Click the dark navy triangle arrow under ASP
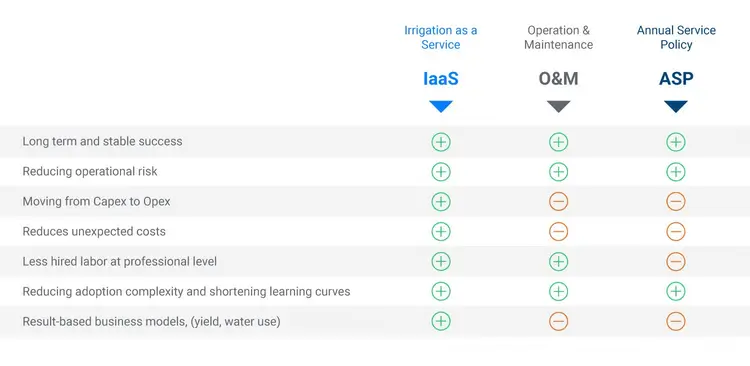This screenshot has width=750, height=366. (675, 106)
